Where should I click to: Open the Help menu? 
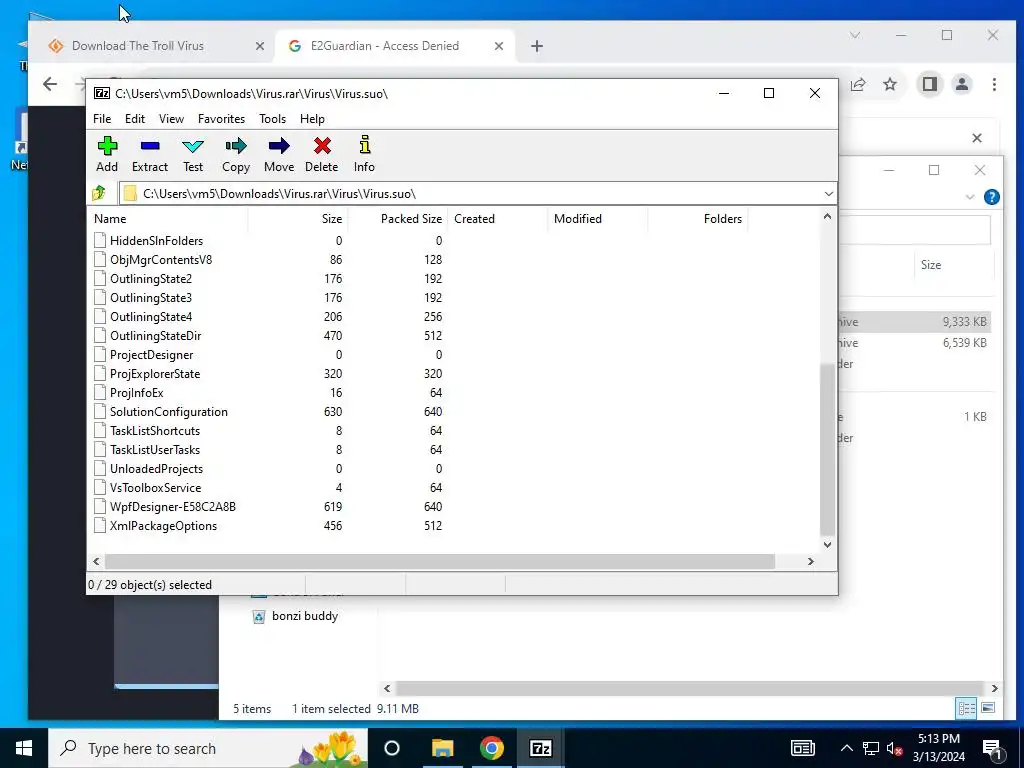pos(312,119)
